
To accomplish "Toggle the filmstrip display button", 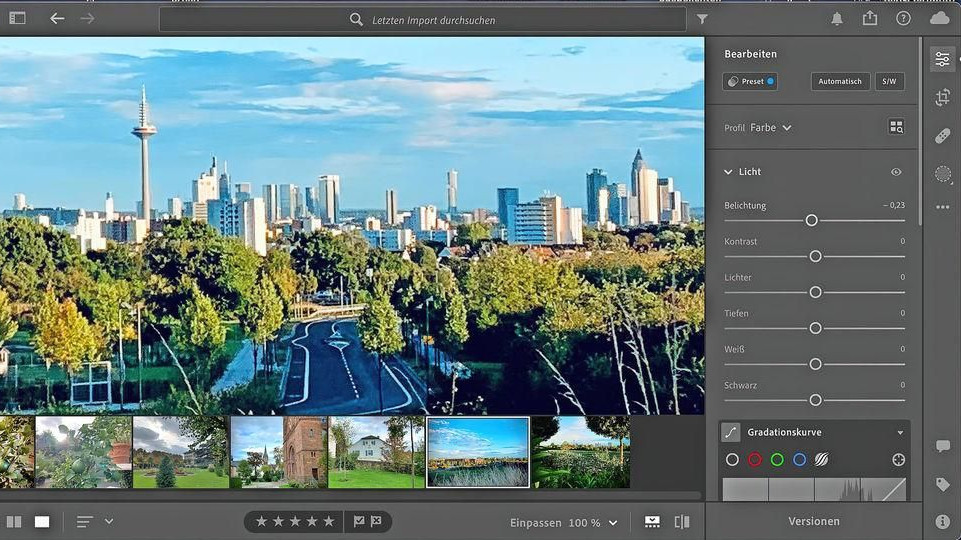I will click(652, 522).
